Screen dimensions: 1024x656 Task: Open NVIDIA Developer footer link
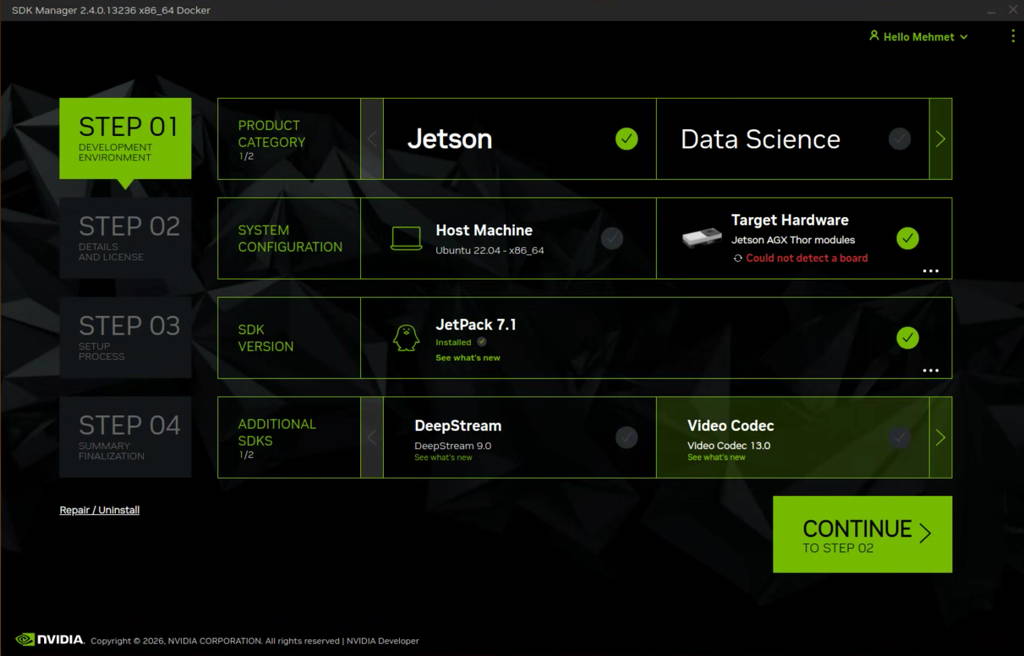[383, 641]
